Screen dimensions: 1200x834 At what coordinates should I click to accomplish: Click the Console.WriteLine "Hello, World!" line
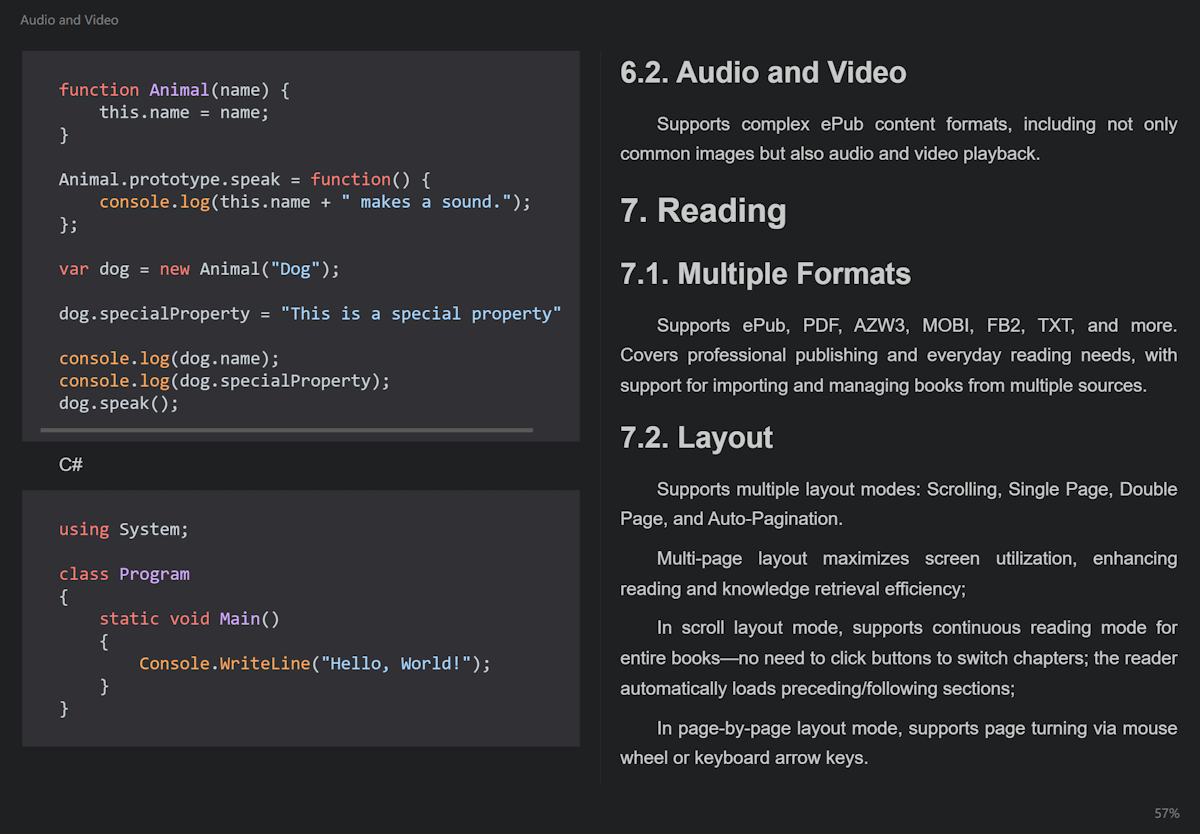pos(314,664)
